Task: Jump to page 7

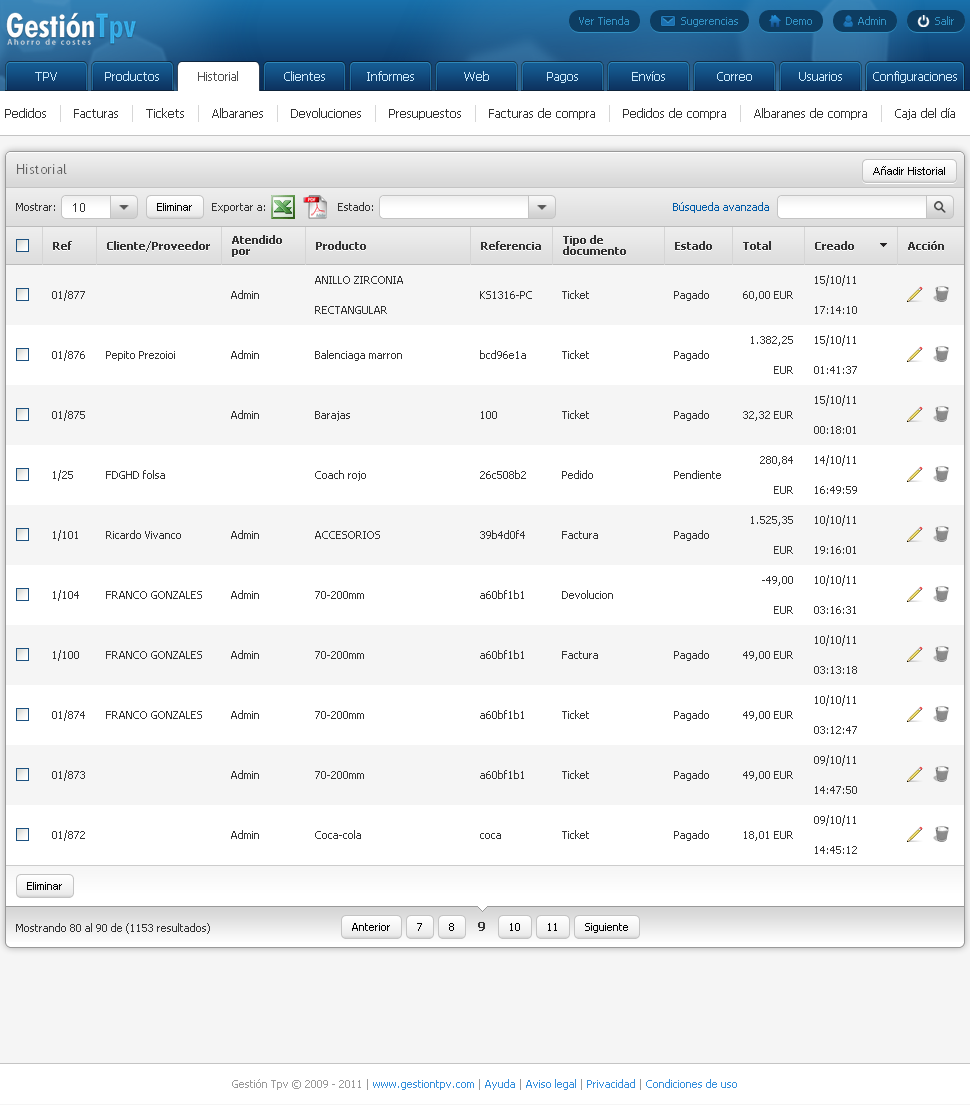Action: click(419, 927)
